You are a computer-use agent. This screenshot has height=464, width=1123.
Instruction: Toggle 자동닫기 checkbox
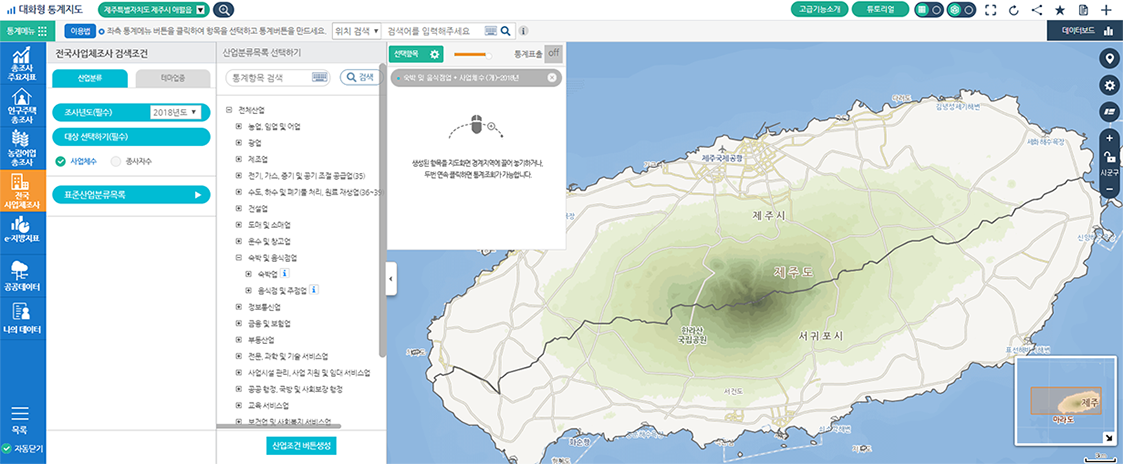coord(6,450)
